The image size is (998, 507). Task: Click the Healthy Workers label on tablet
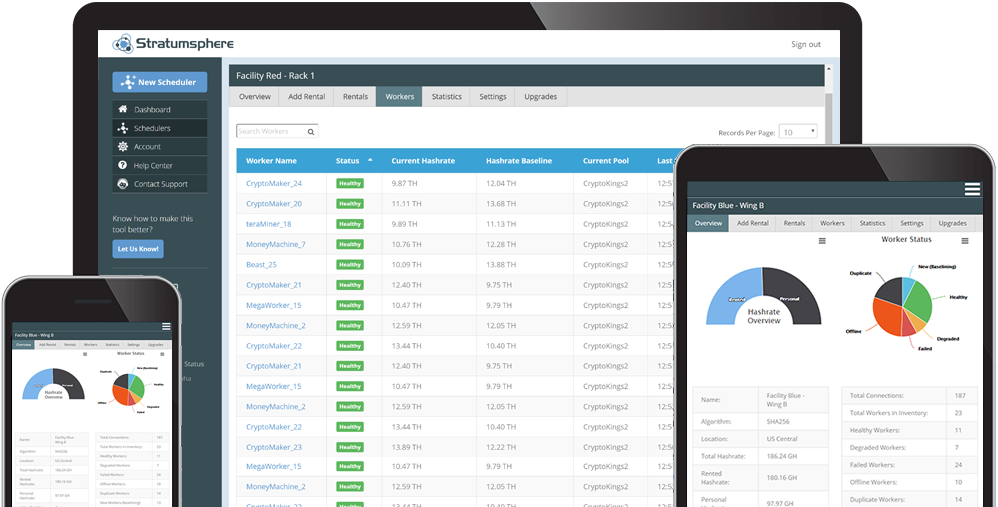pos(875,431)
